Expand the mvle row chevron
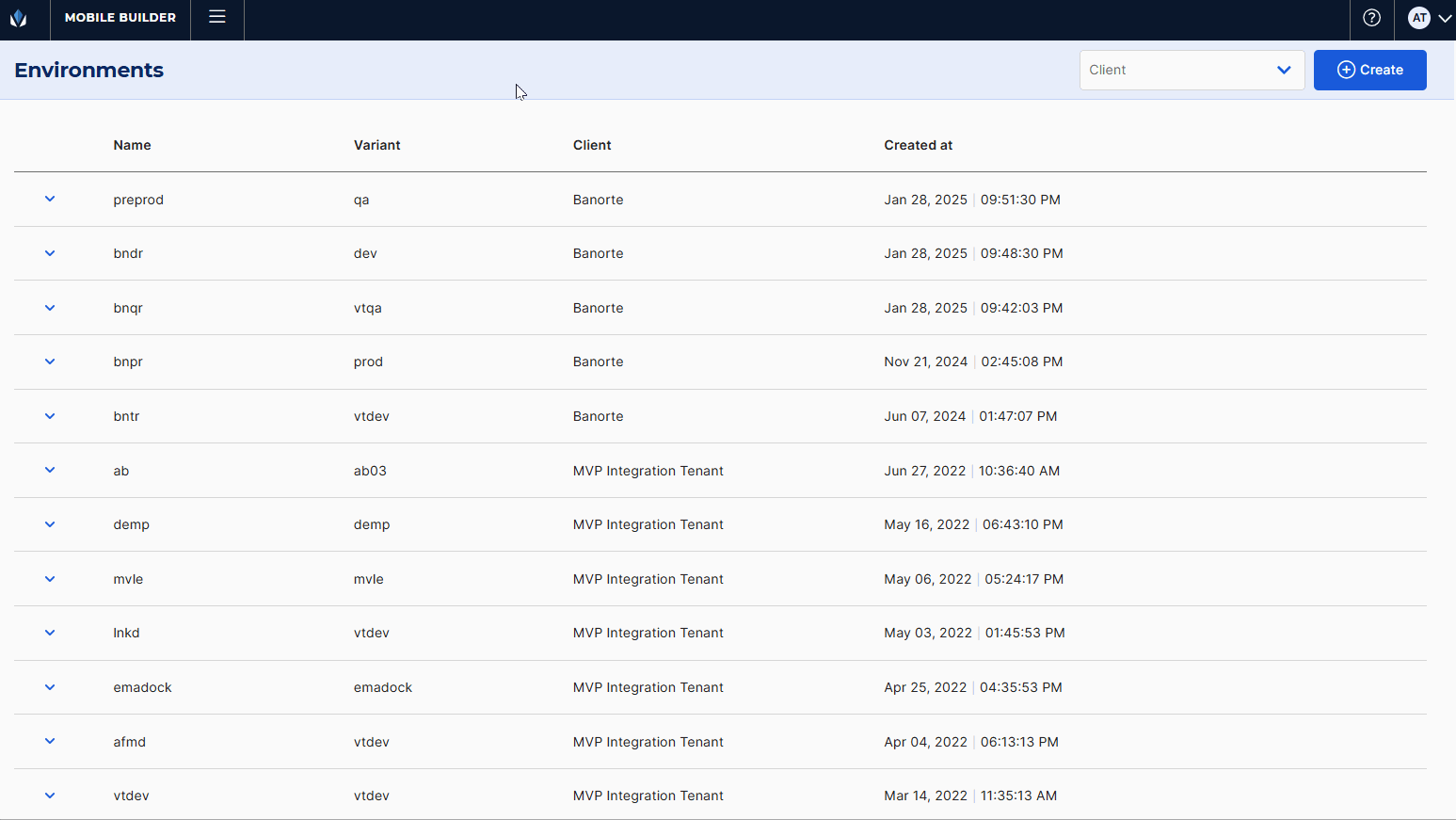The width and height of the screenshot is (1456, 820). [50, 579]
